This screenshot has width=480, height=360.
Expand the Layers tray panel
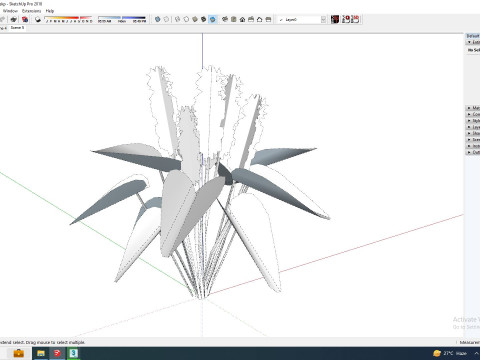point(473,127)
